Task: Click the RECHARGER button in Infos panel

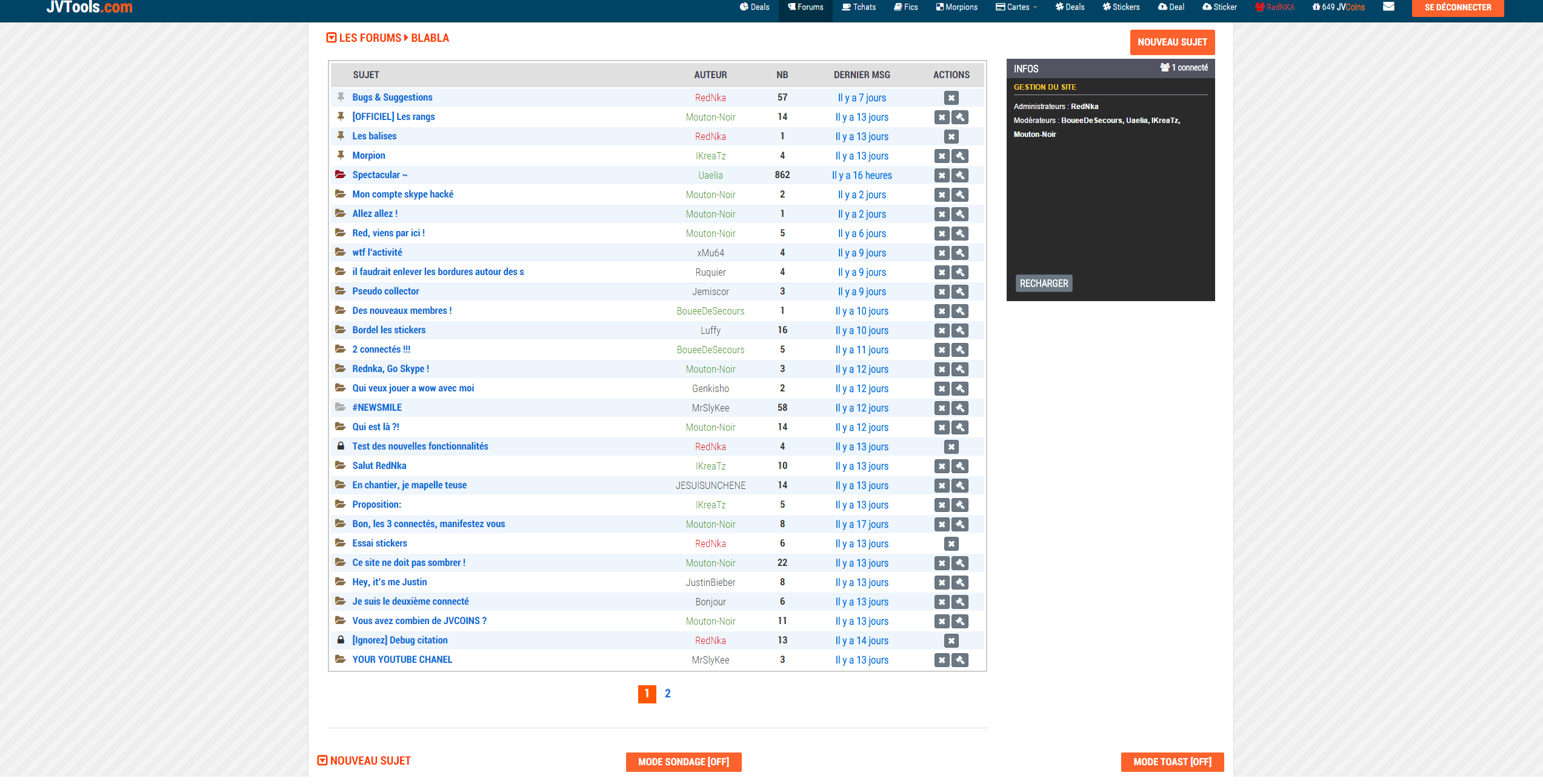Action: click(1044, 284)
